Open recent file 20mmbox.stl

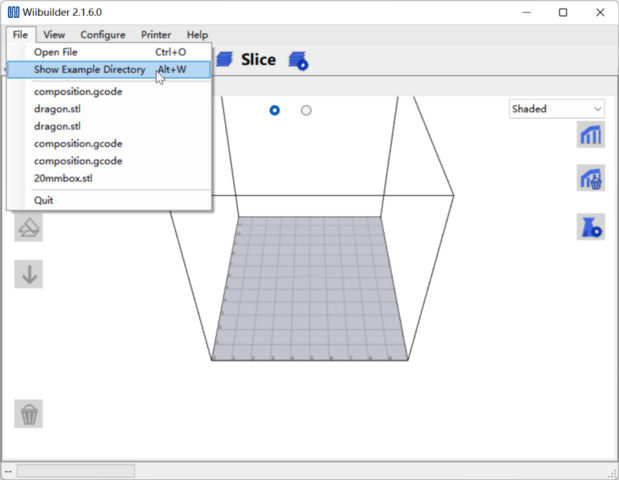64,178
